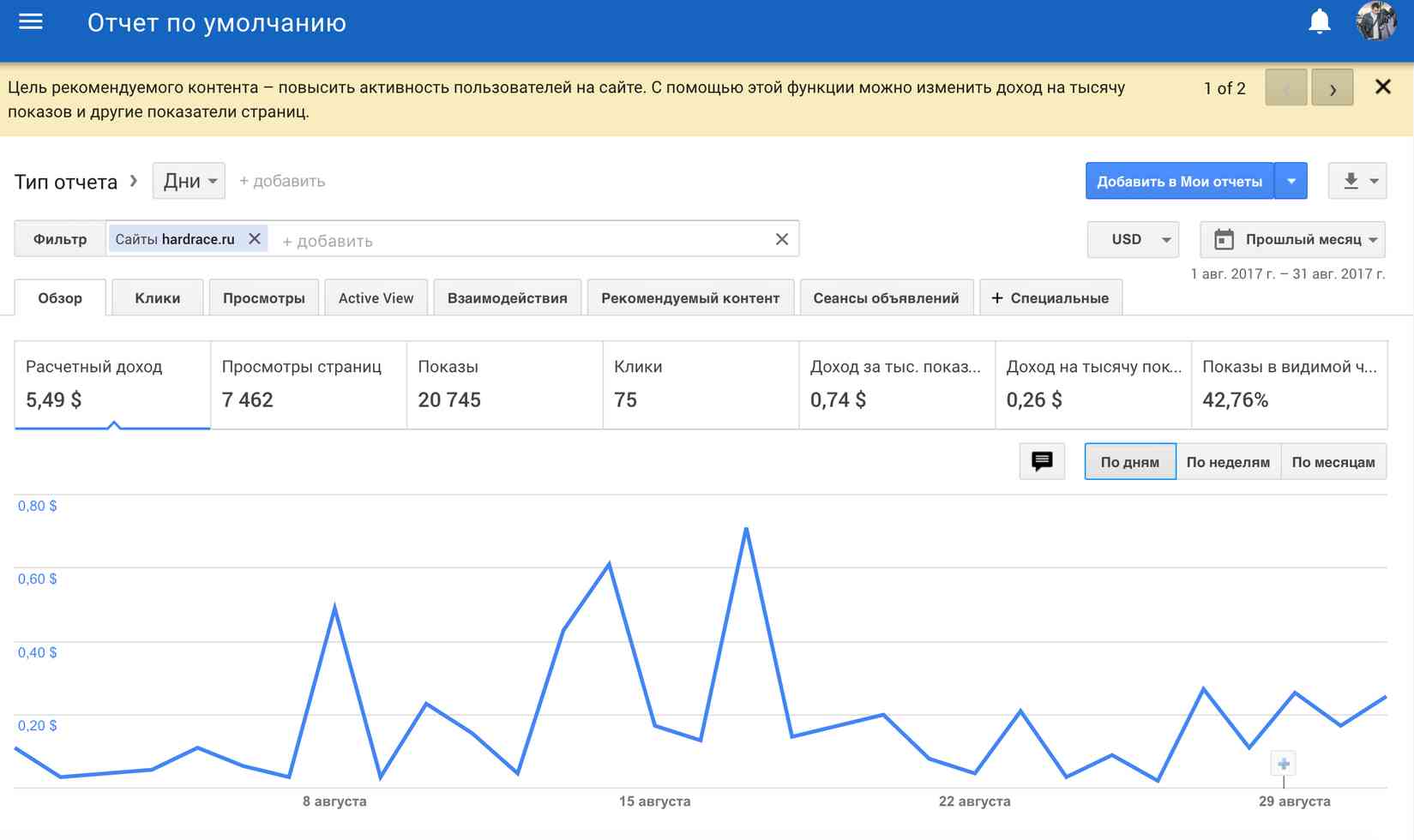Open the hamburger navigation menu

tap(31, 22)
